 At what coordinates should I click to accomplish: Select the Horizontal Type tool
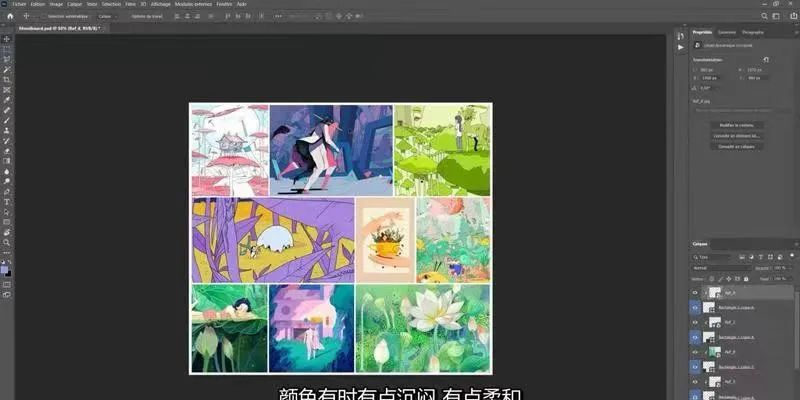(x=7, y=202)
